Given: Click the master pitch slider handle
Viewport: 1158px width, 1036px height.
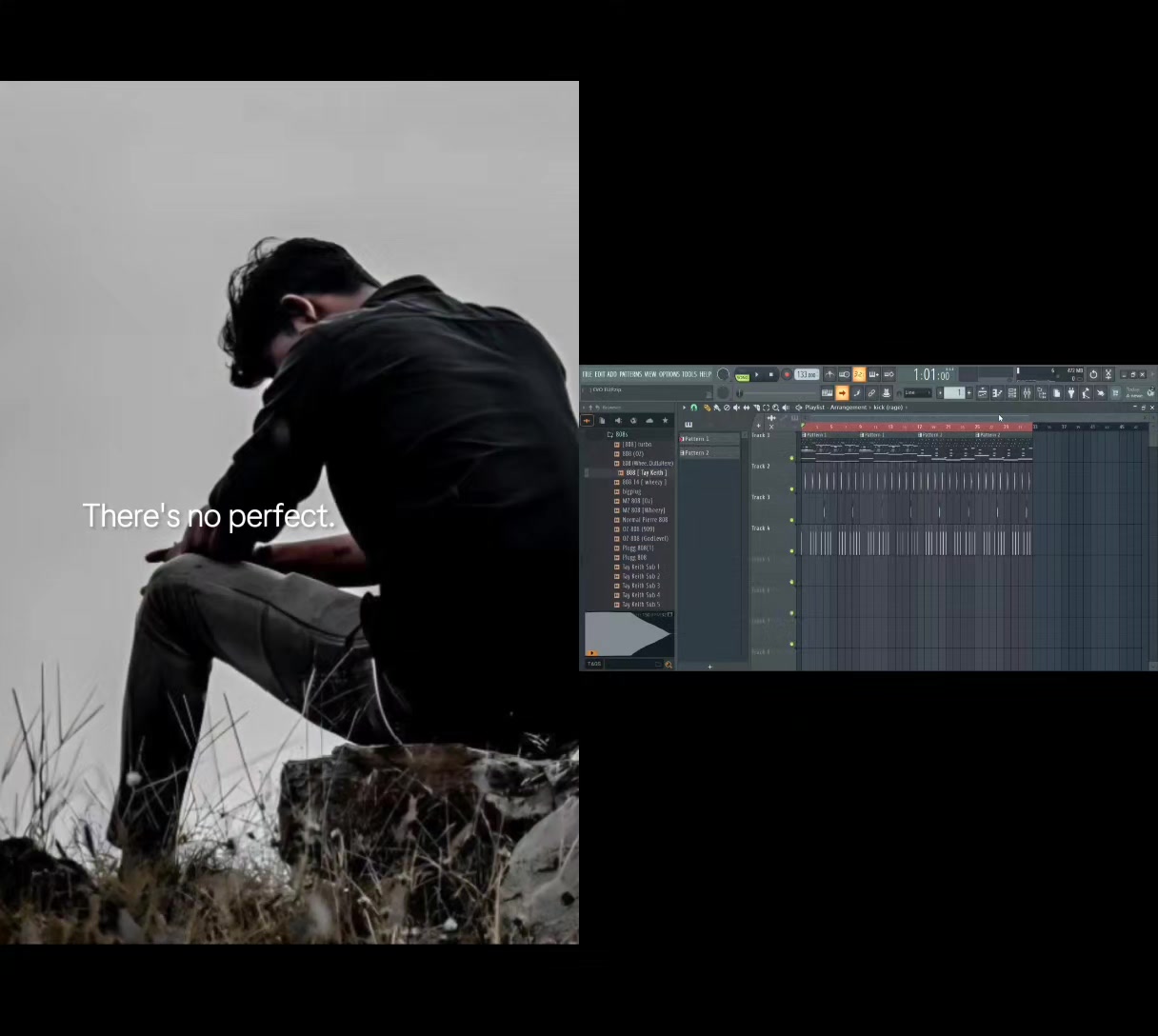Looking at the screenshot, I should coord(739,393).
